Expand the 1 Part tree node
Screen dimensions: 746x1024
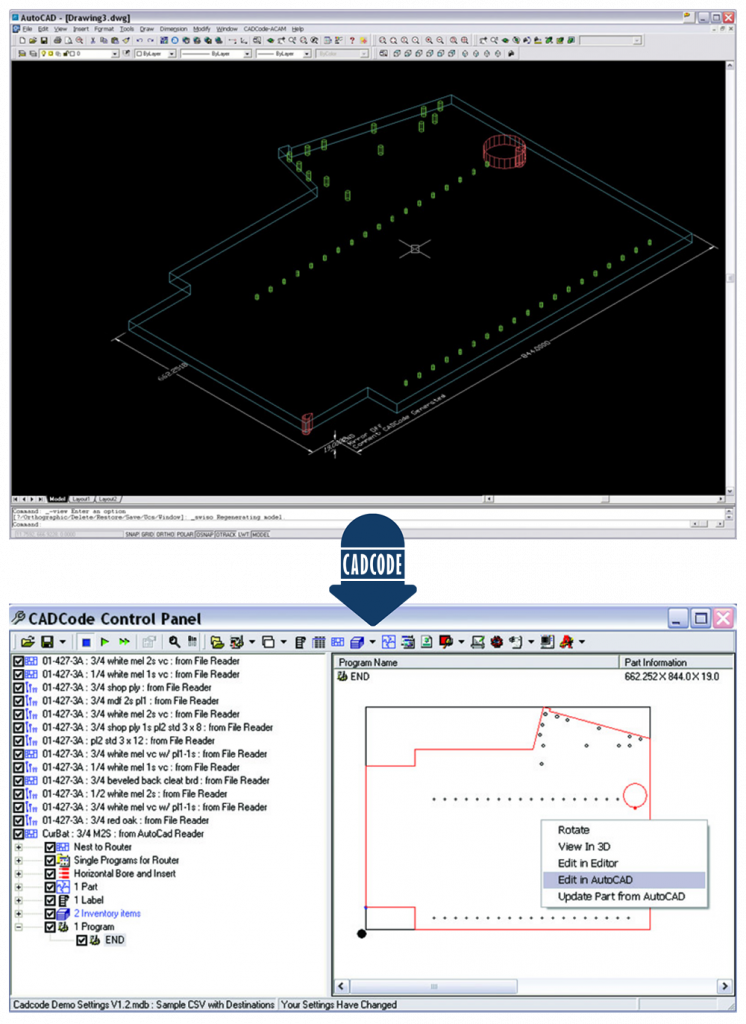pyautogui.click(x=18, y=887)
